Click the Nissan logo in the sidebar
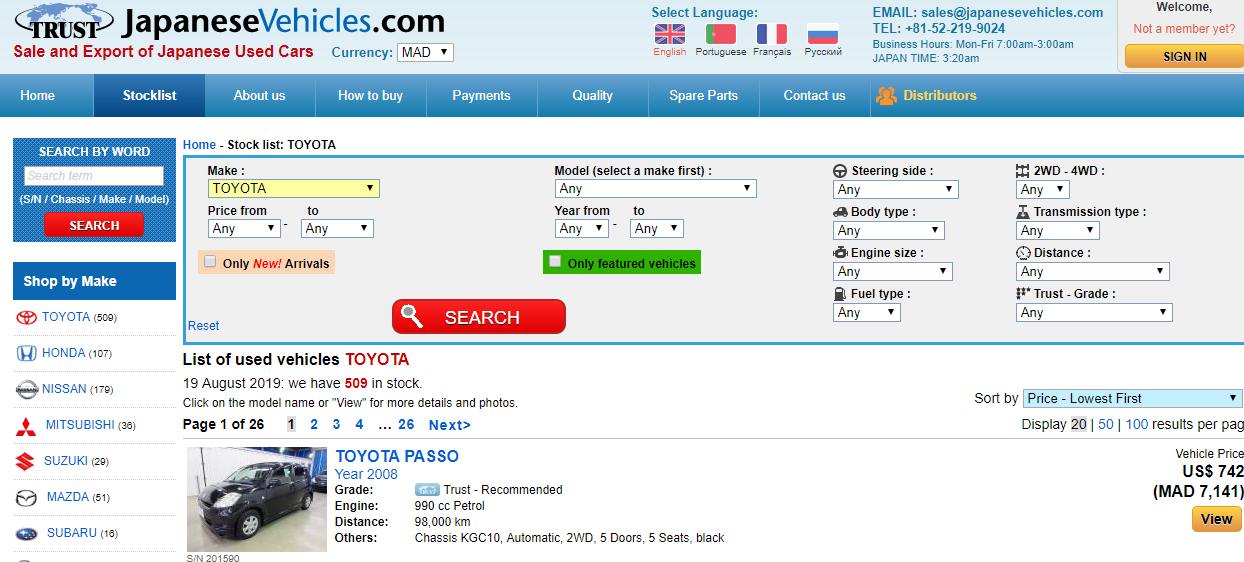This screenshot has width=1244, height=562. (26, 389)
